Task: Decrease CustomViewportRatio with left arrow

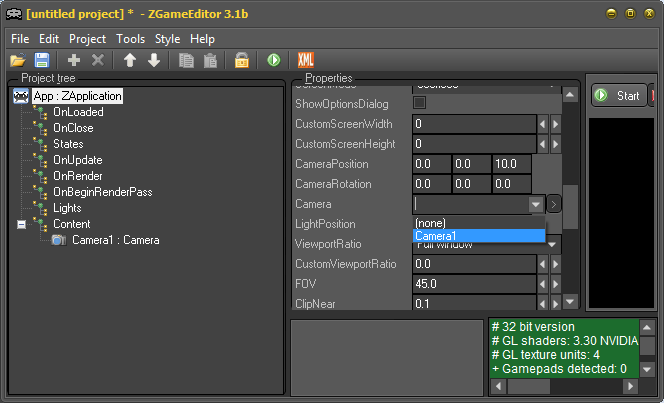Action: [542, 265]
